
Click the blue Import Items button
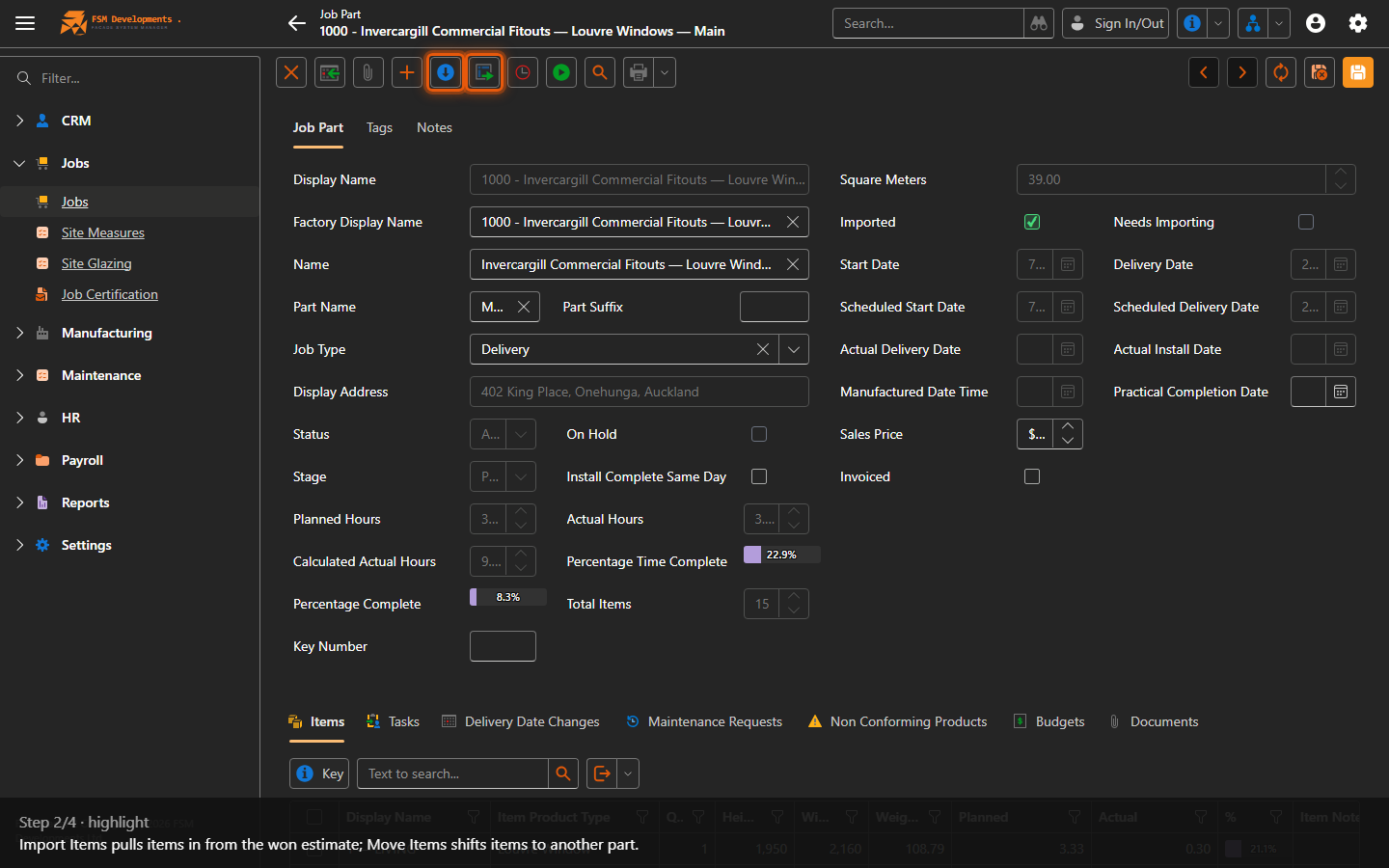click(446, 72)
